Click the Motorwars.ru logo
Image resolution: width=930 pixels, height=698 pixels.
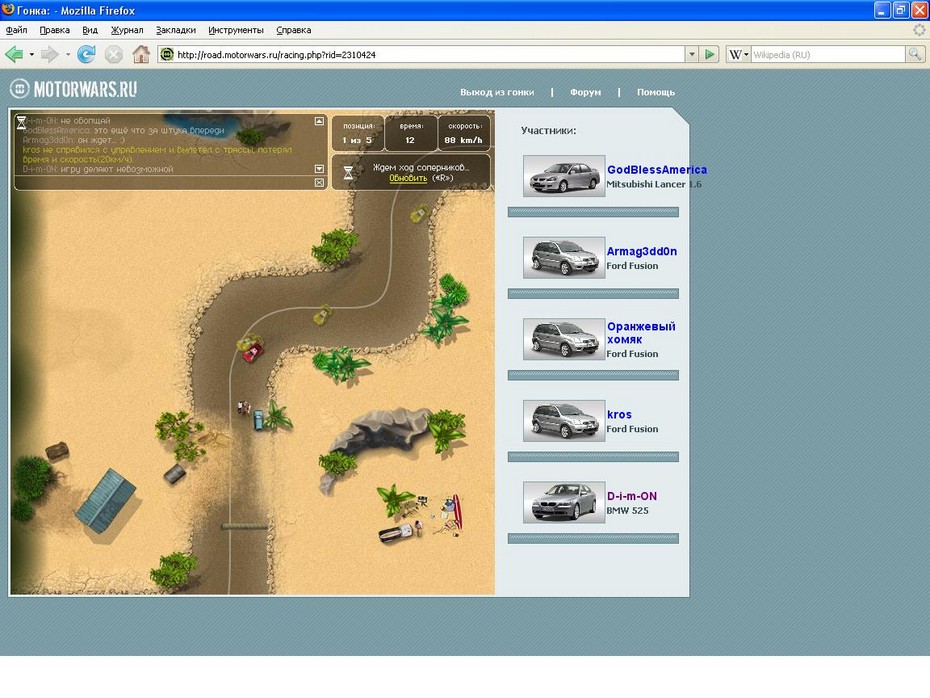coord(74,89)
